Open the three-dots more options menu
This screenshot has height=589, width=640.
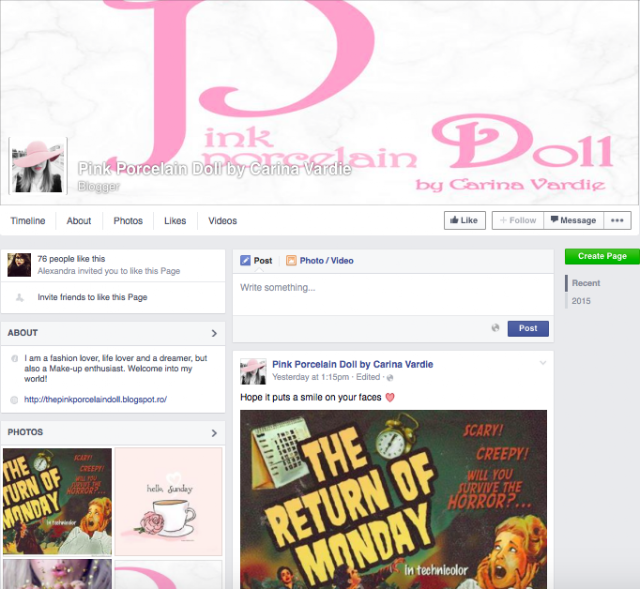617,220
